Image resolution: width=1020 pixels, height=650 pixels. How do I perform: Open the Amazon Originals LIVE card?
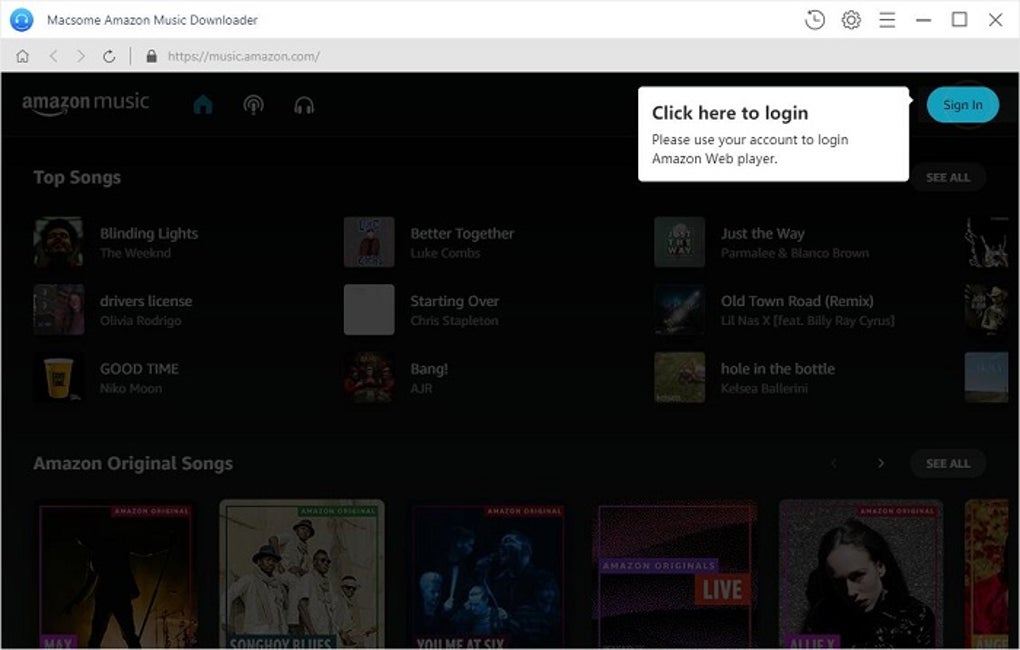675,575
